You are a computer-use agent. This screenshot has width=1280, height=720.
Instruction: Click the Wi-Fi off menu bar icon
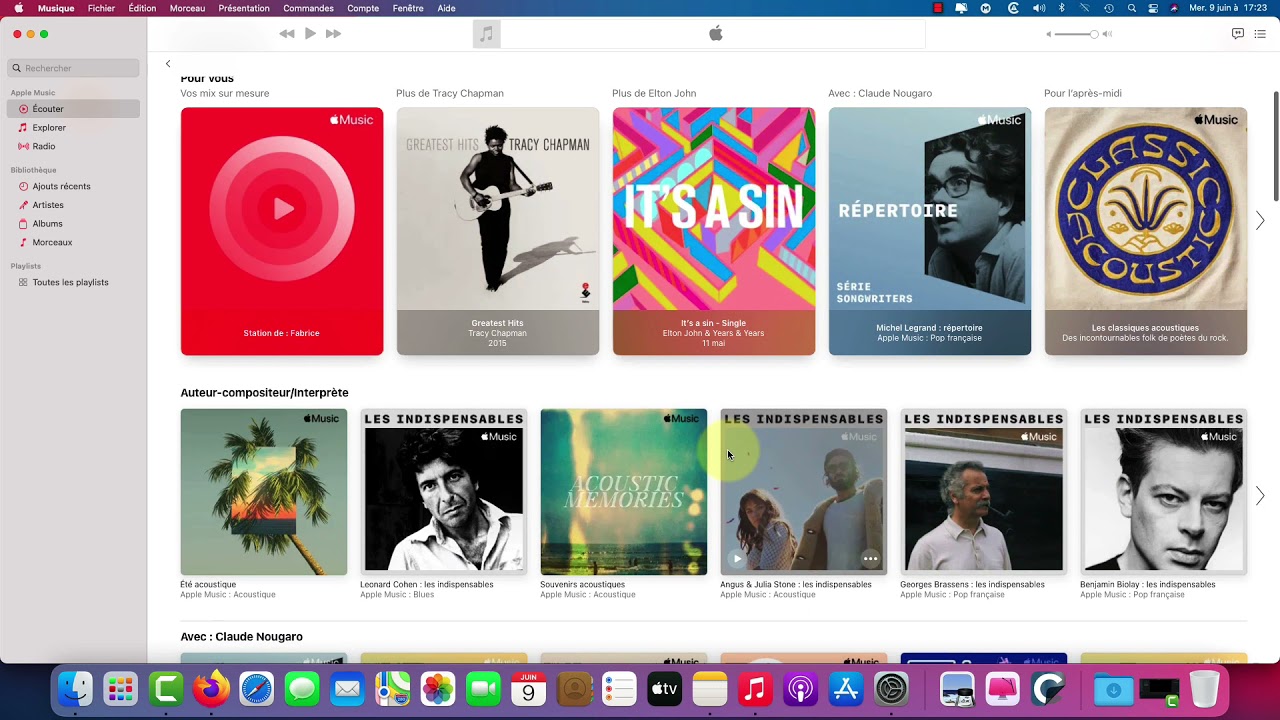1085,8
